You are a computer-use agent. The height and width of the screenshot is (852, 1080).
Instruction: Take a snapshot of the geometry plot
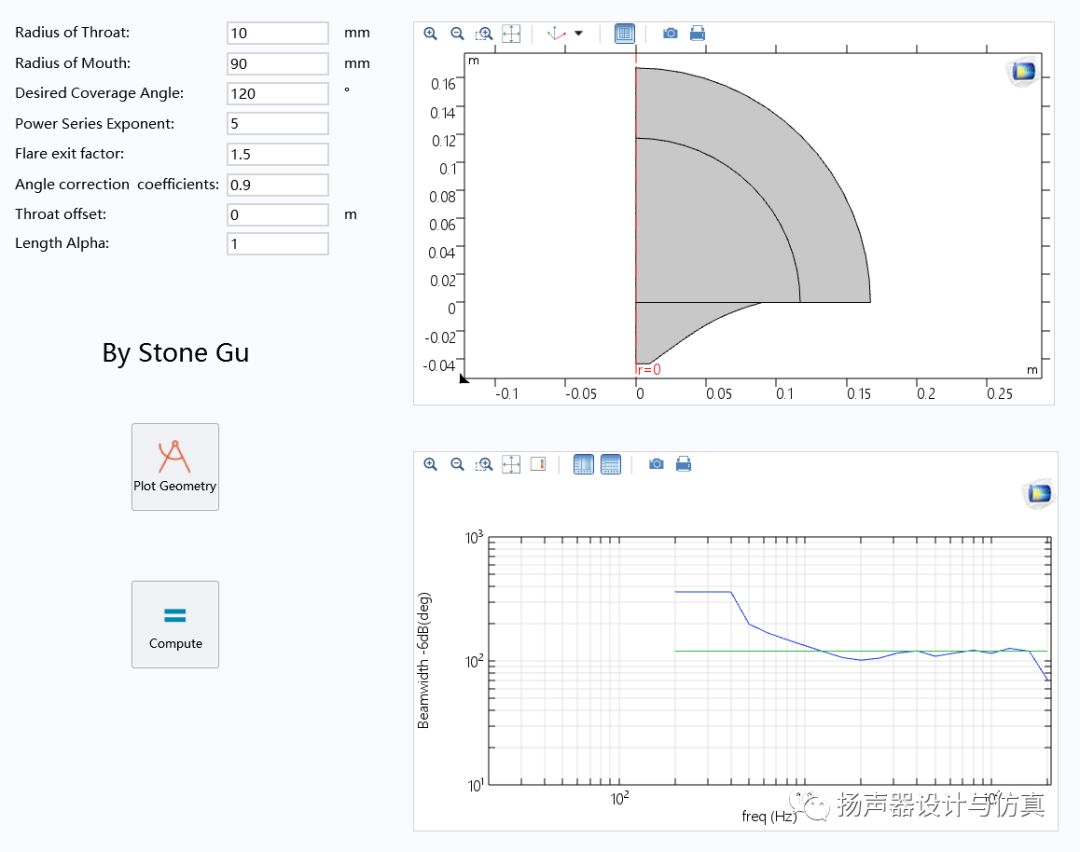670,33
